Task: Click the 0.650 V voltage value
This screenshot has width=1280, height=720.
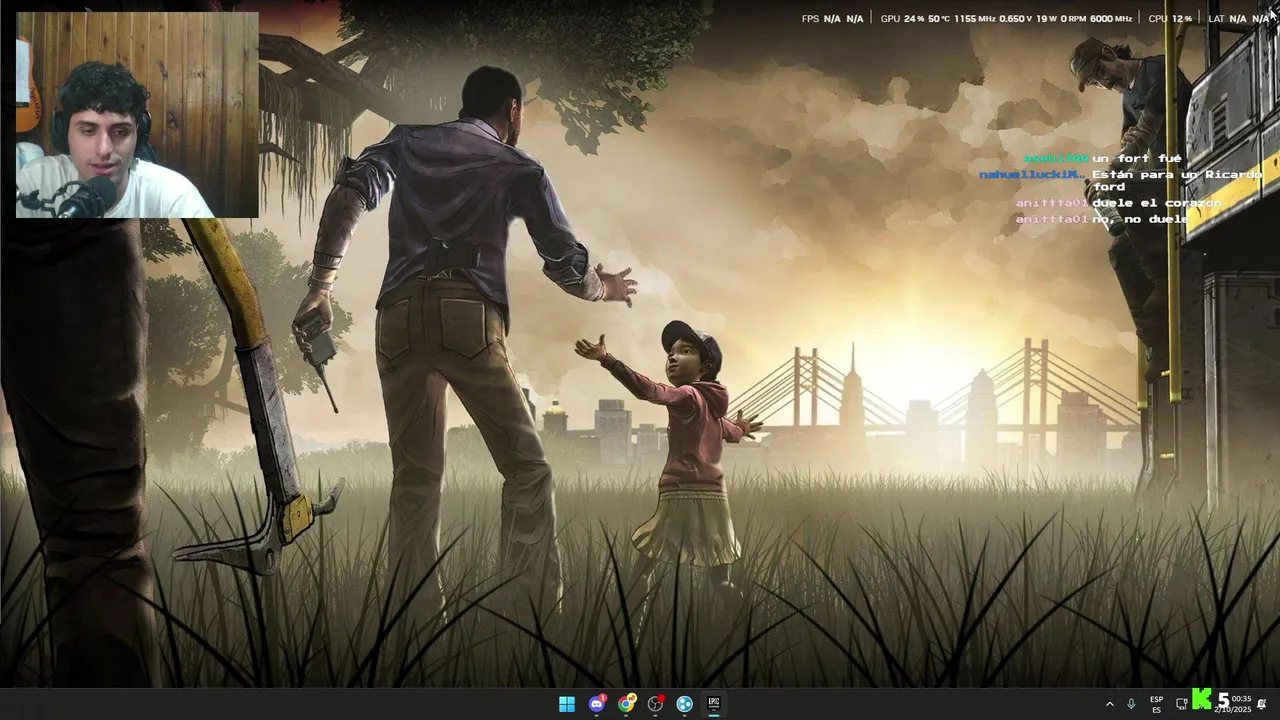Action: click(1015, 18)
